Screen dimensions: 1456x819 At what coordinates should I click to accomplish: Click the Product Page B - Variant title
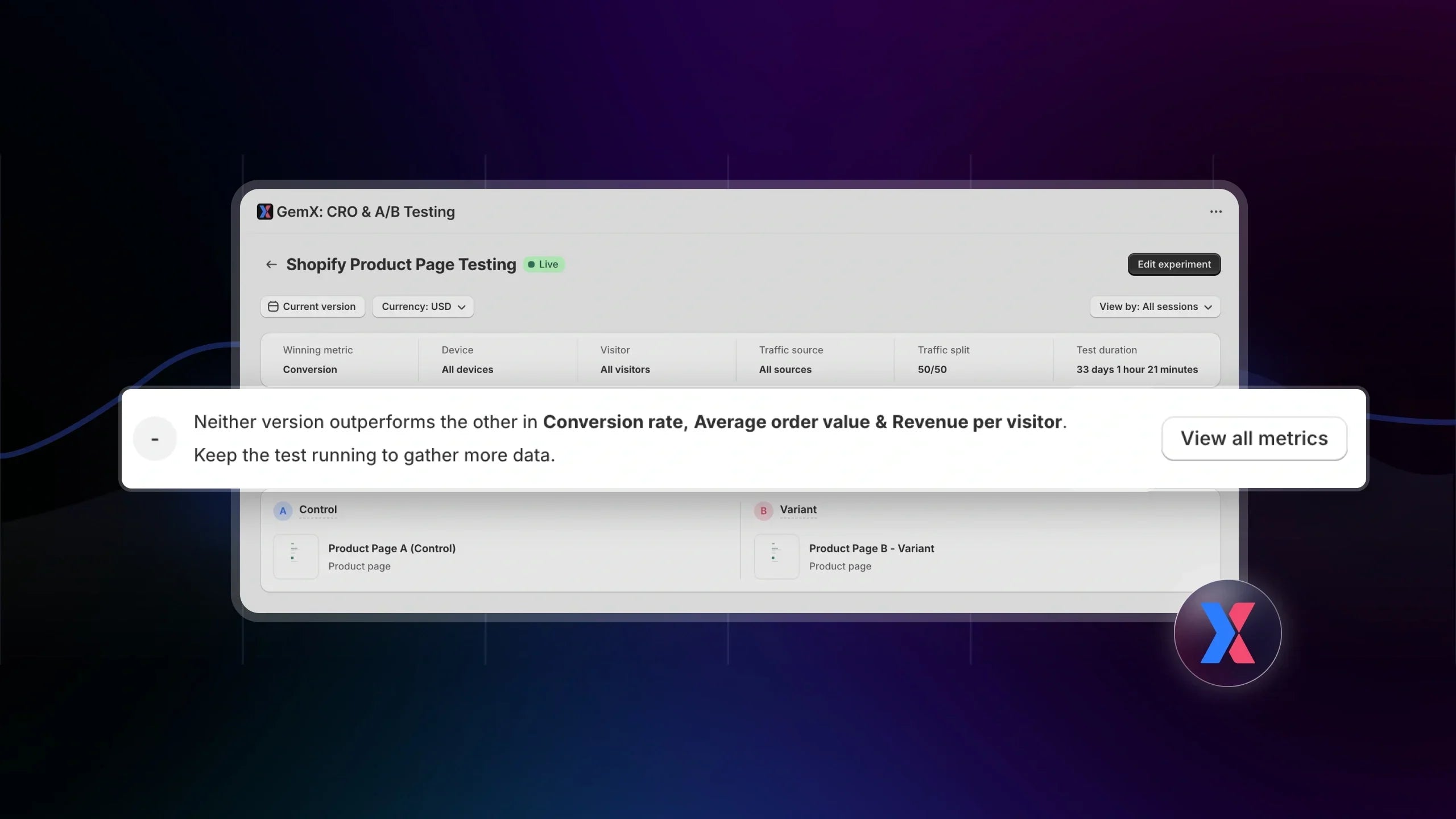click(x=871, y=548)
